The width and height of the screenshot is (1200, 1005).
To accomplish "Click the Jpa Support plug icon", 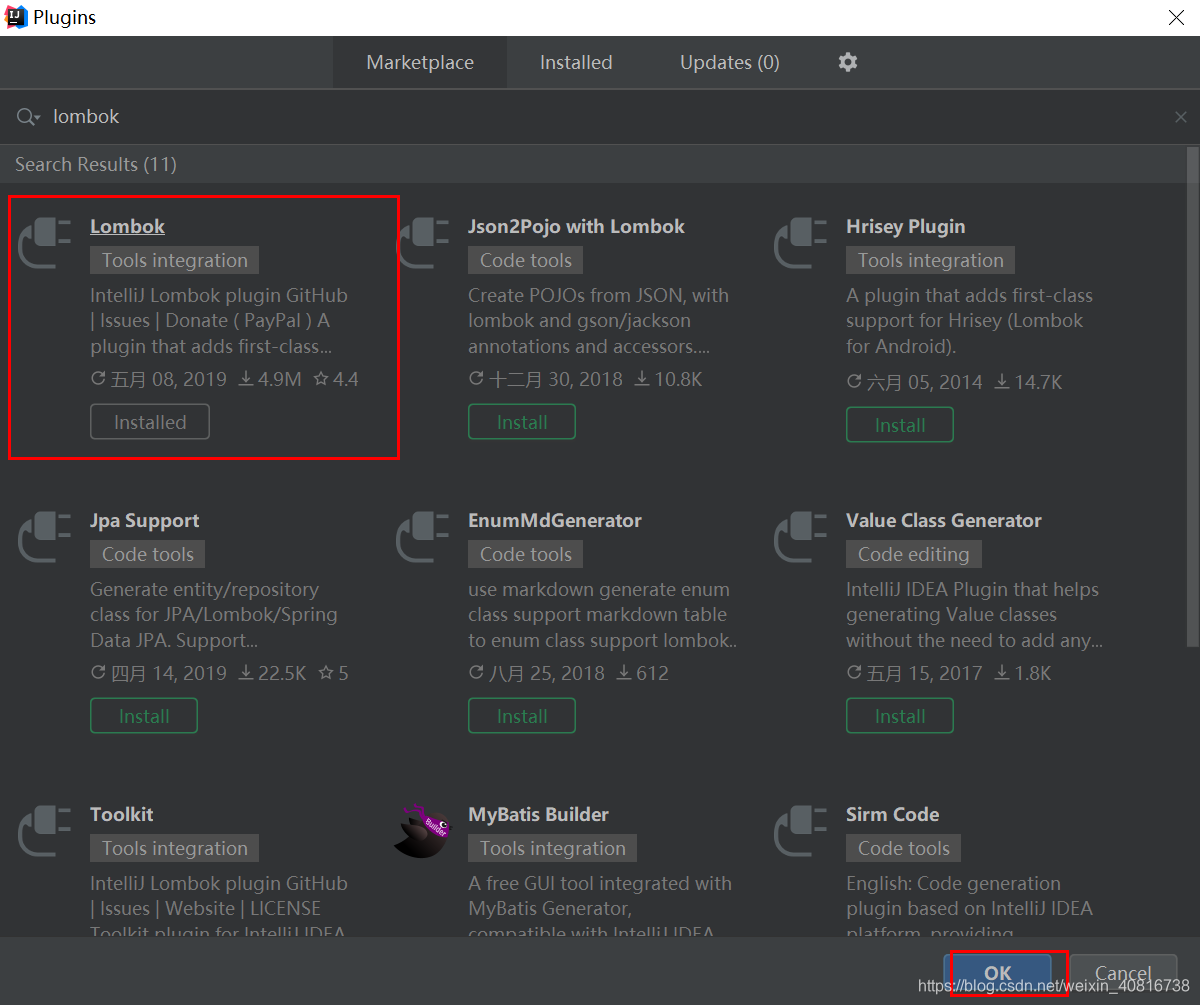I will (46, 538).
